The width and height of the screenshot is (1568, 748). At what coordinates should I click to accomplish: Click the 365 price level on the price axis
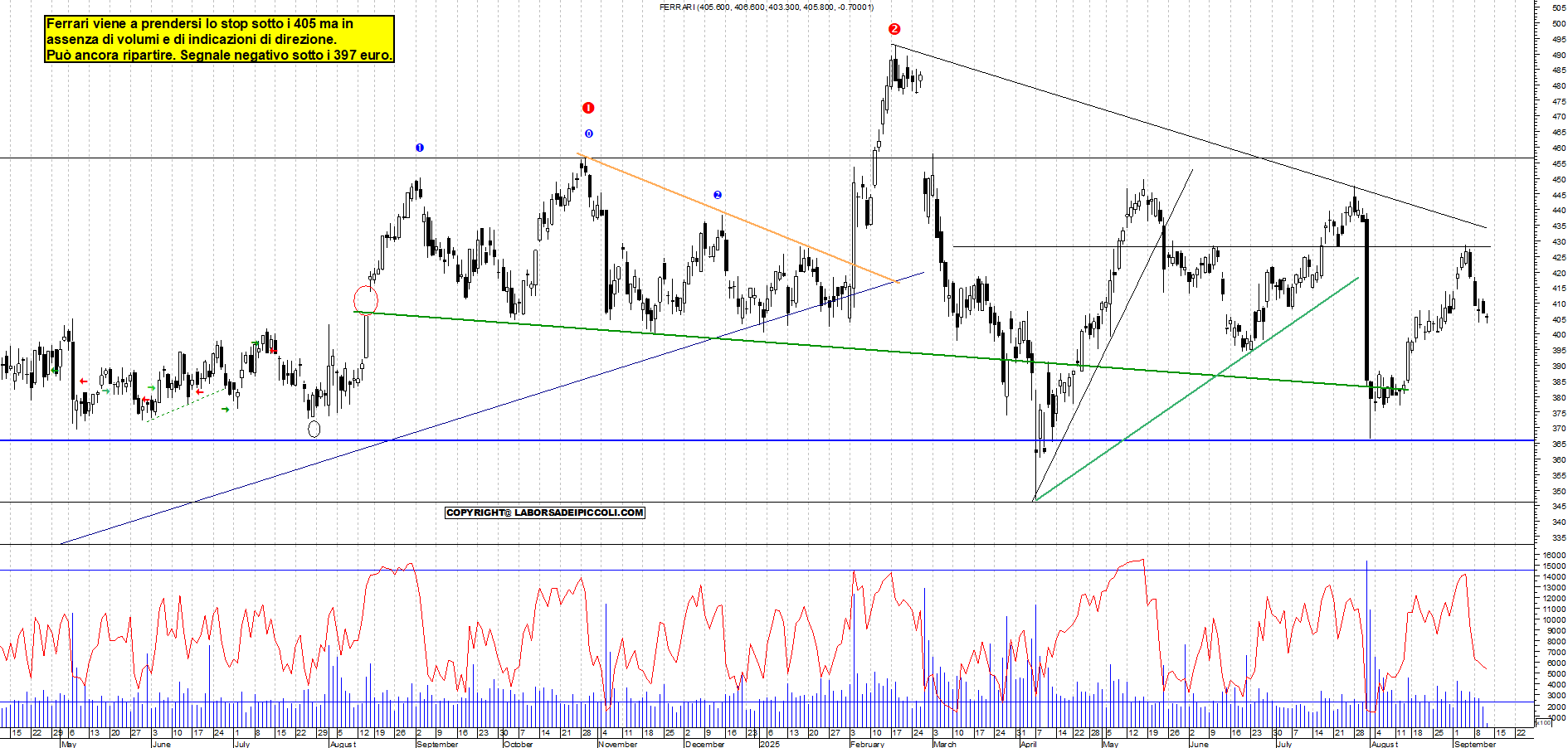tap(1558, 444)
